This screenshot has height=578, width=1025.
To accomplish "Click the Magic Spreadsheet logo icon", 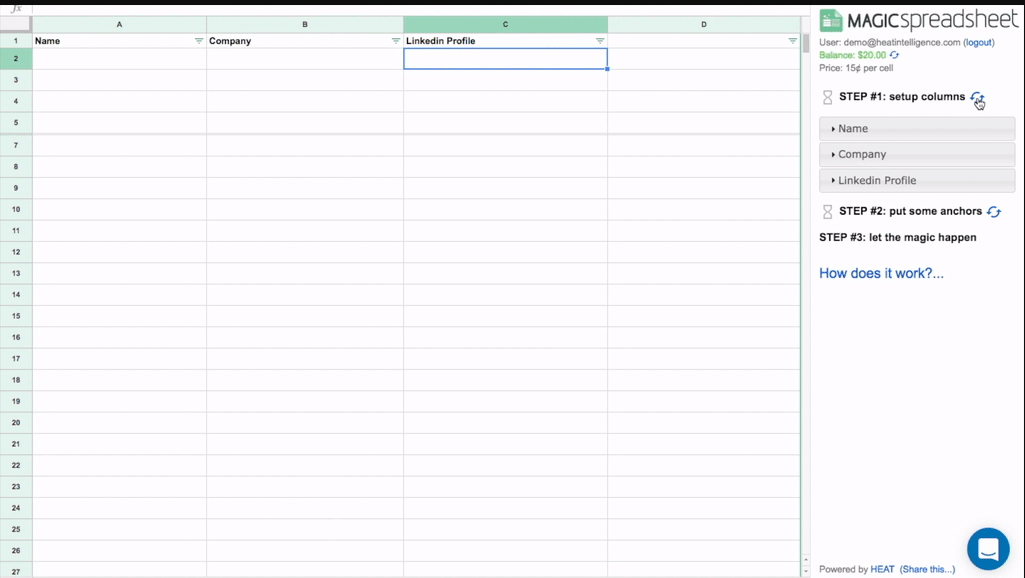I will [x=831, y=20].
